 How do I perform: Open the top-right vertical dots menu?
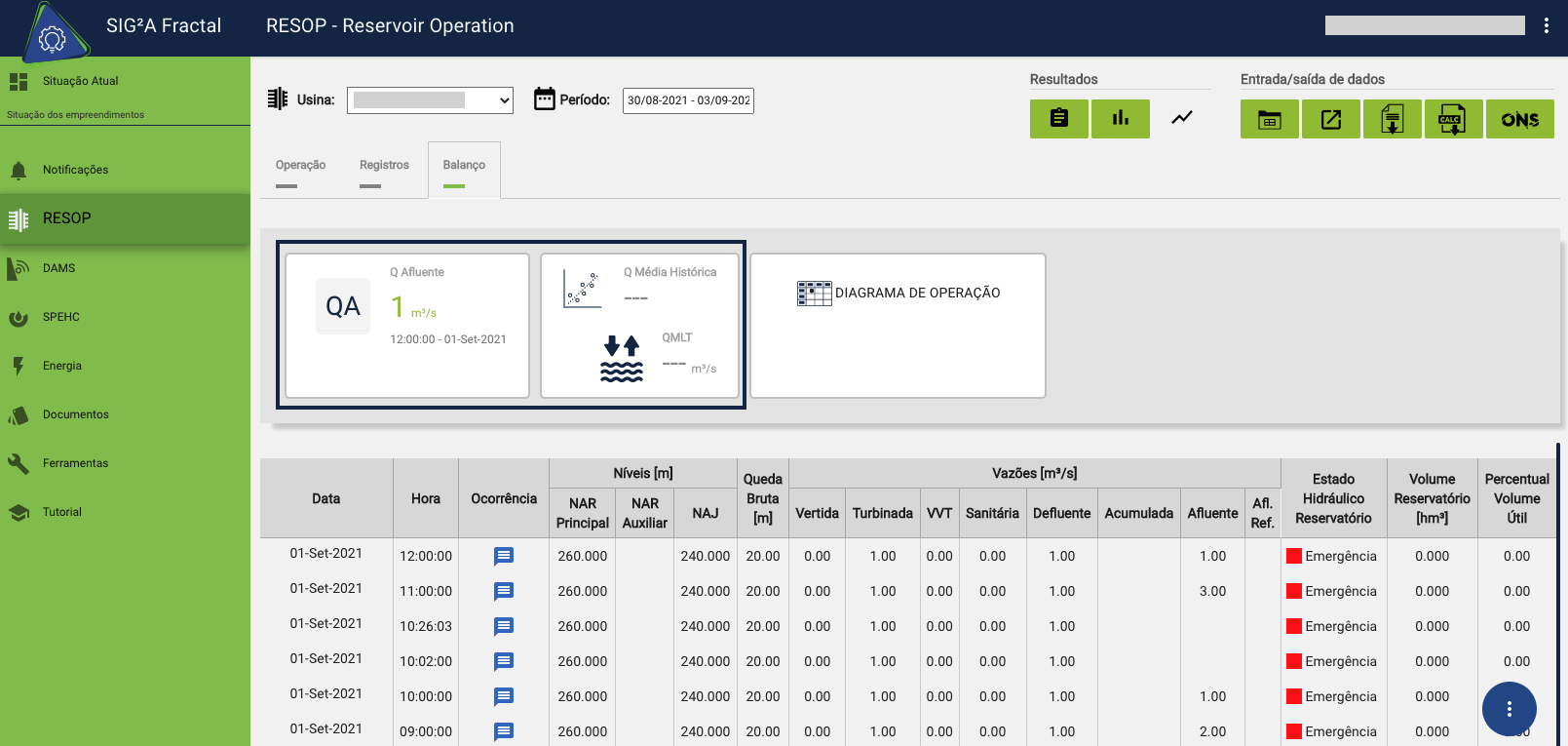[x=1546, y=25]
